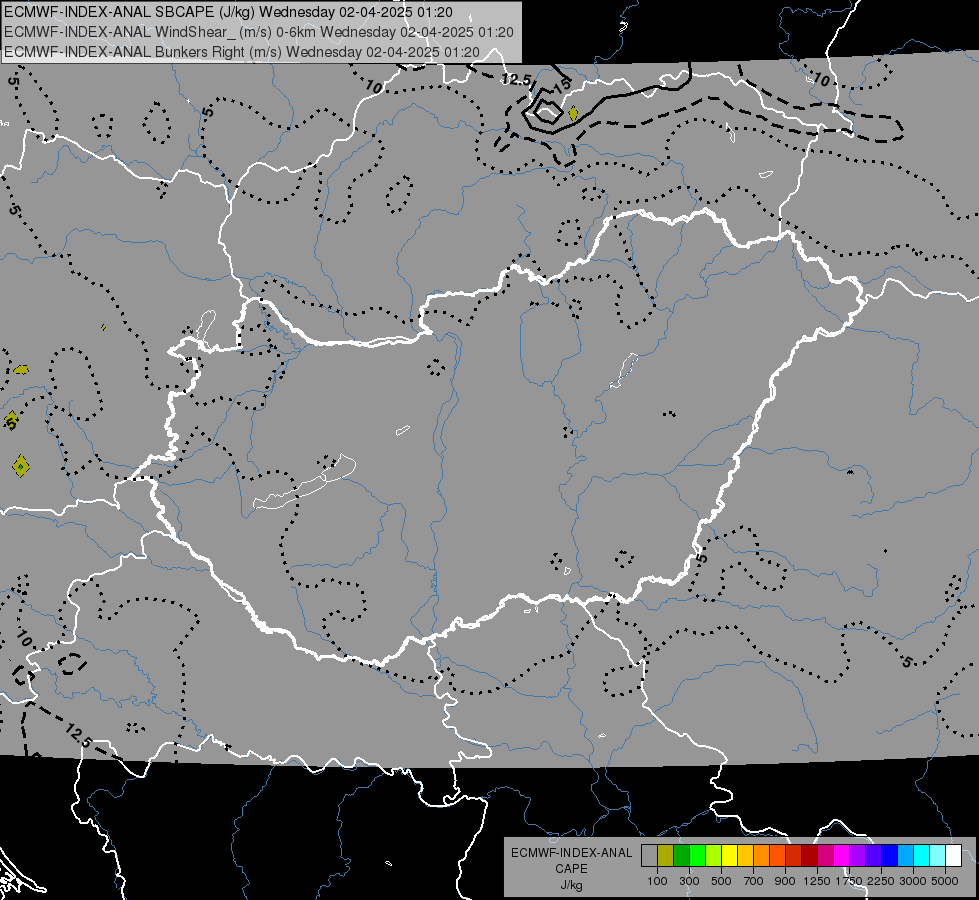Select the gray first swatch in CAPE legend
Screen dimensions: 979x900
[x=649, y=856]
